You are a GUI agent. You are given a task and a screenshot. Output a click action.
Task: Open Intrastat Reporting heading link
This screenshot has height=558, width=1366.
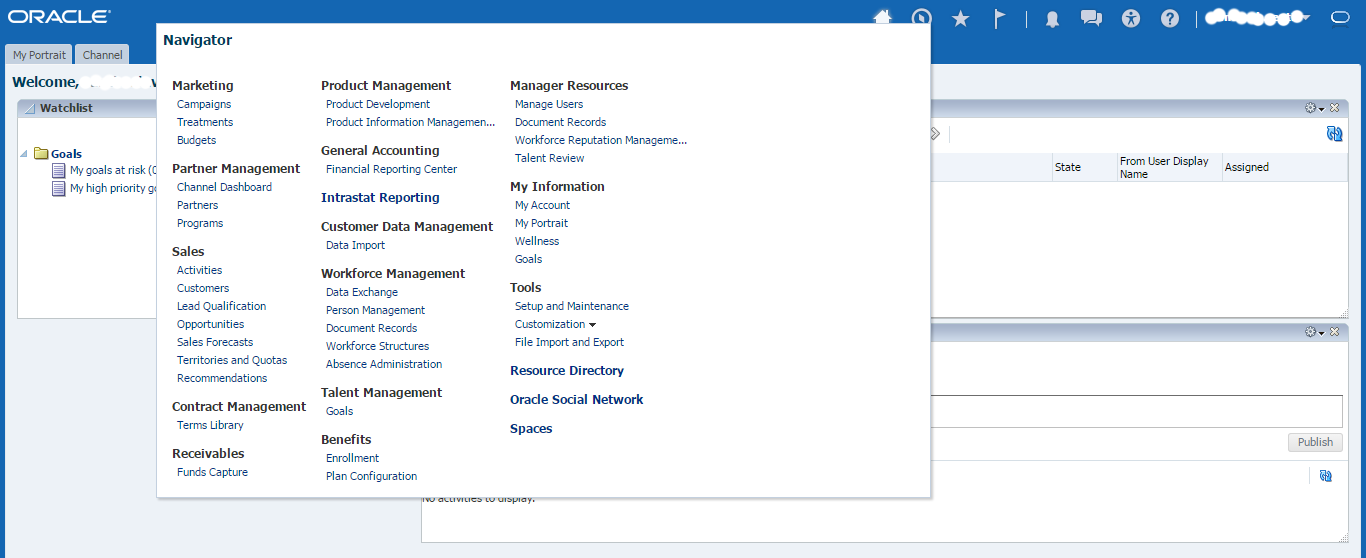380,197
